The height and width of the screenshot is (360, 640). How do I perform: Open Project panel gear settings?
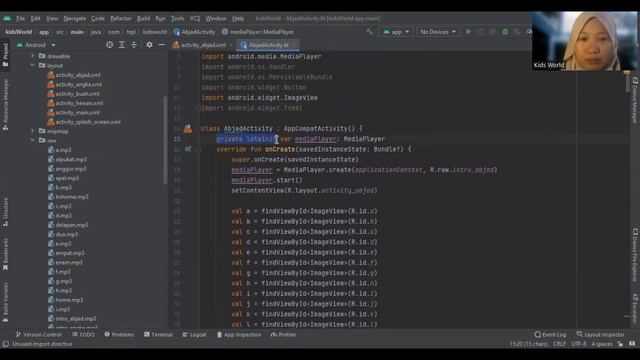[x=149, y=45]
